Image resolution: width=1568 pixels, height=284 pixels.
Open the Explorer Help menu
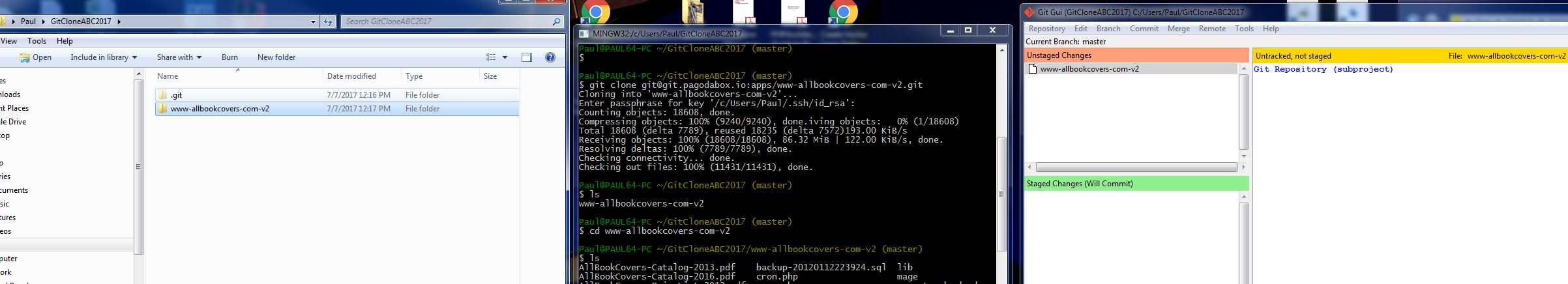(65, 40)
